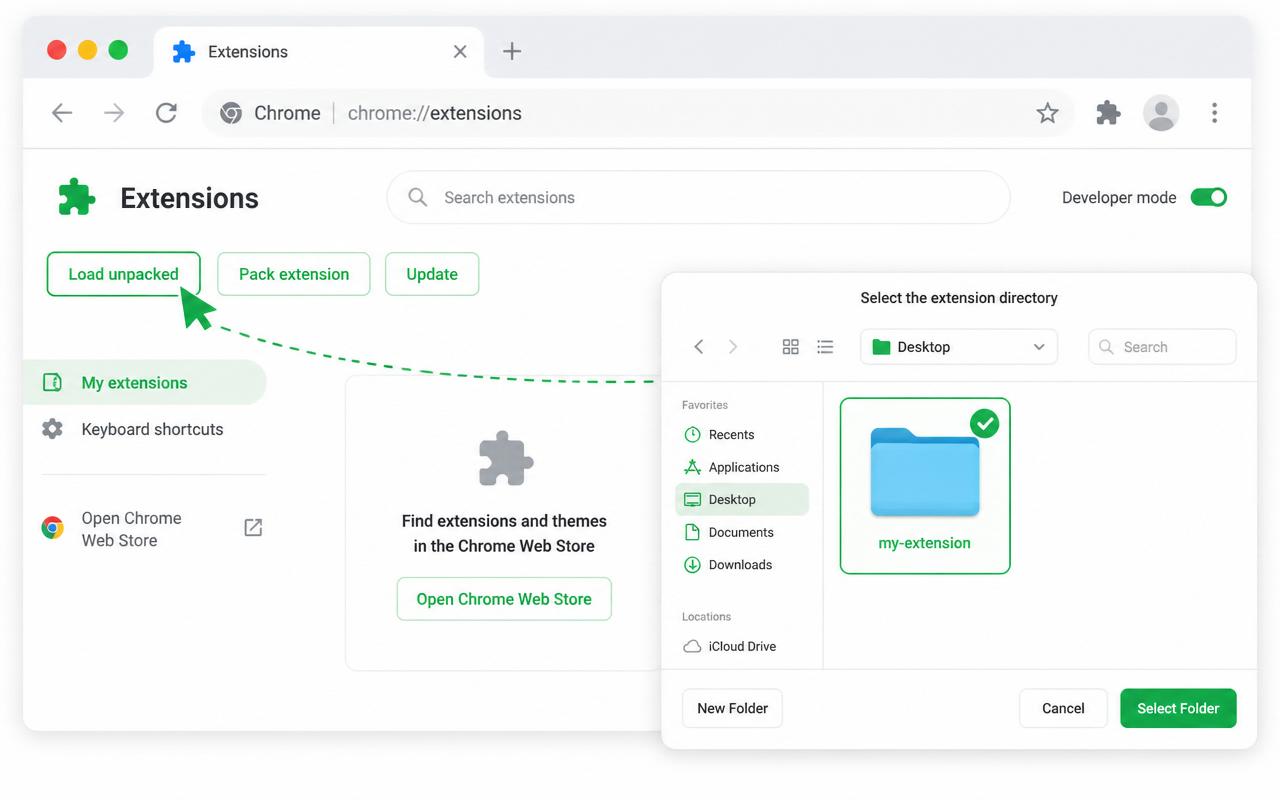This screenshot has height=800, width=1280.
Task: Click the gray puzzle icon in the Web Store card
Action: click(x=506, y=458)
